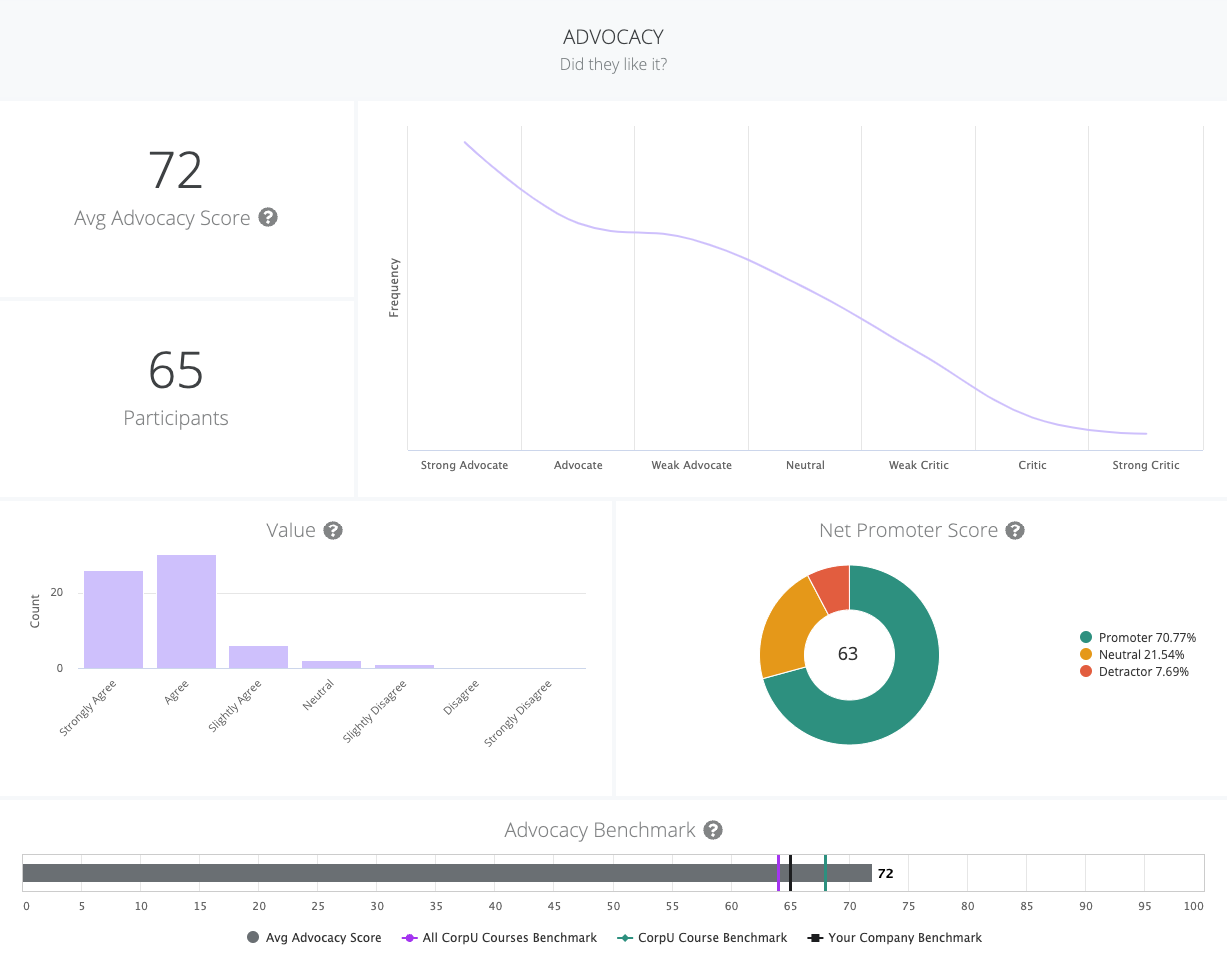Select the Slightly Agree bar
Viewport: 1227px width, 955px height.
pos(258,657)
